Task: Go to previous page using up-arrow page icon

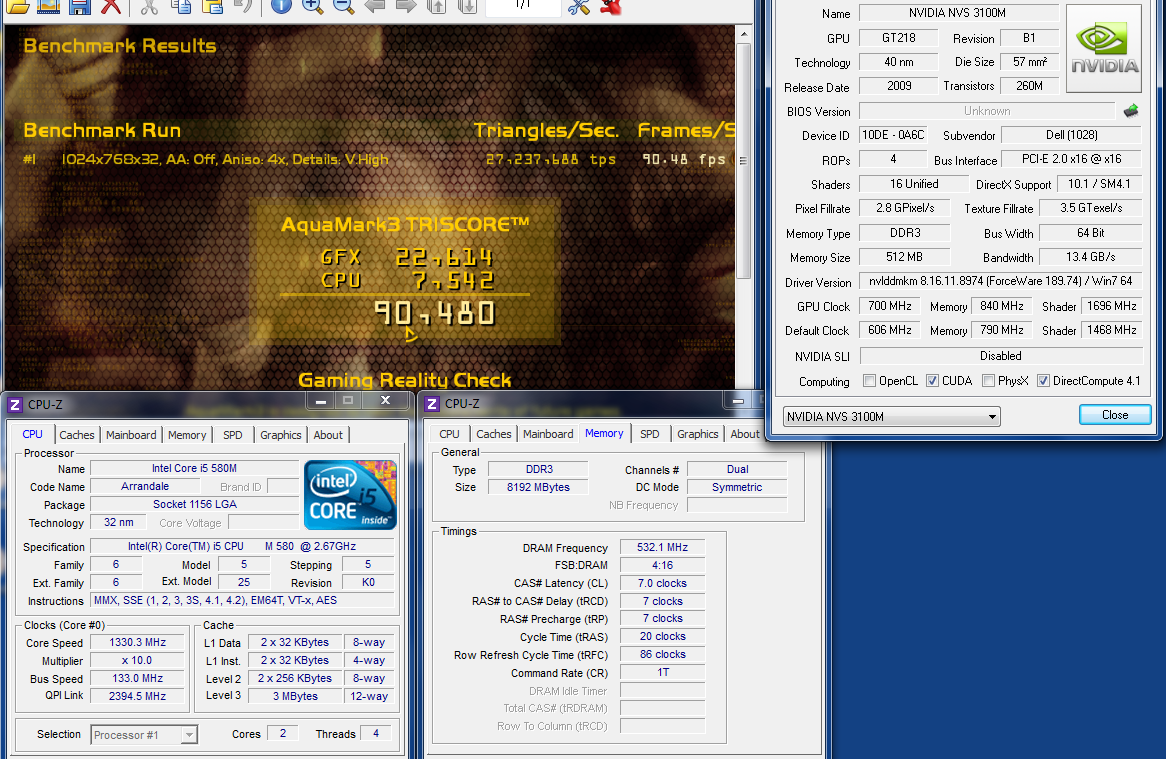Action: 436,7
